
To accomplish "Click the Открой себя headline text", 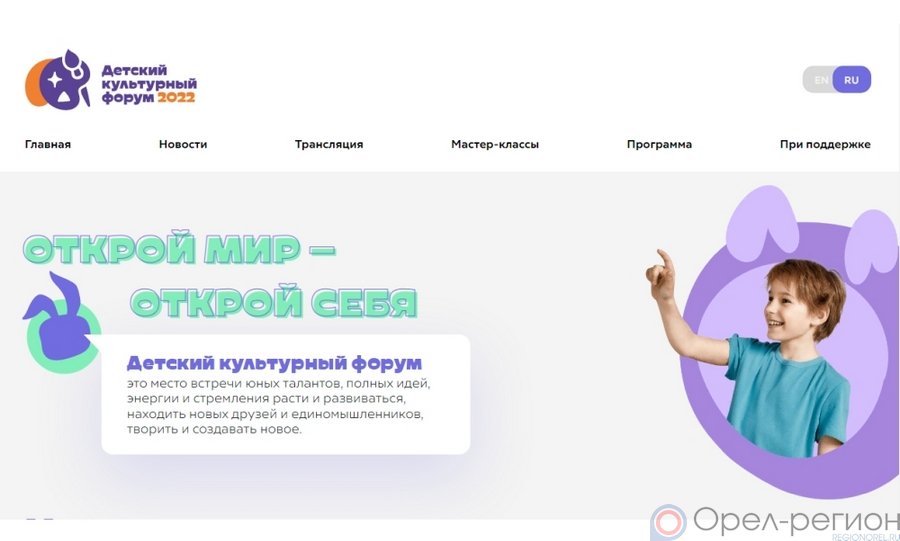I will [274, 302].
